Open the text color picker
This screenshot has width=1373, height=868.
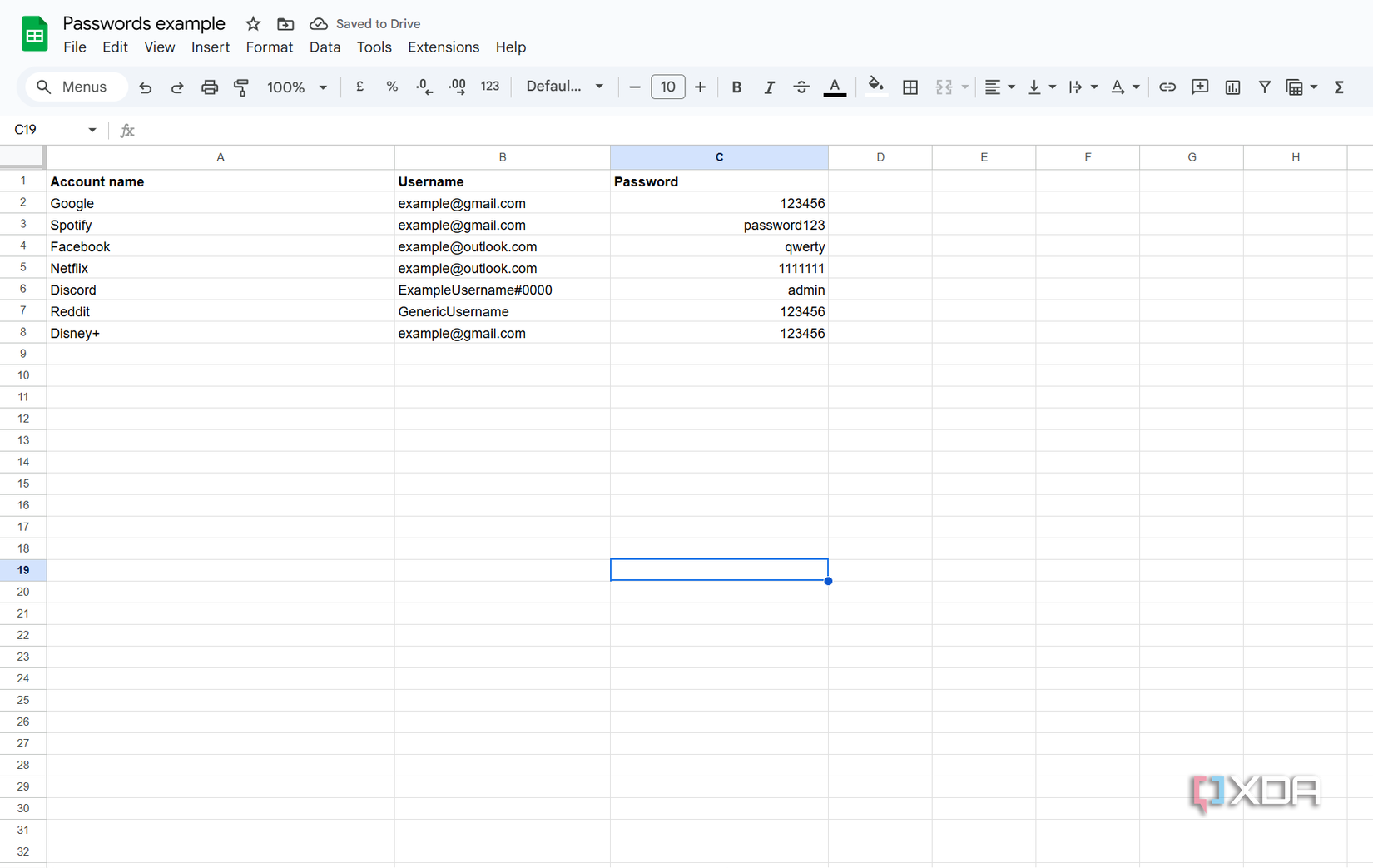[x=835, y=87]
